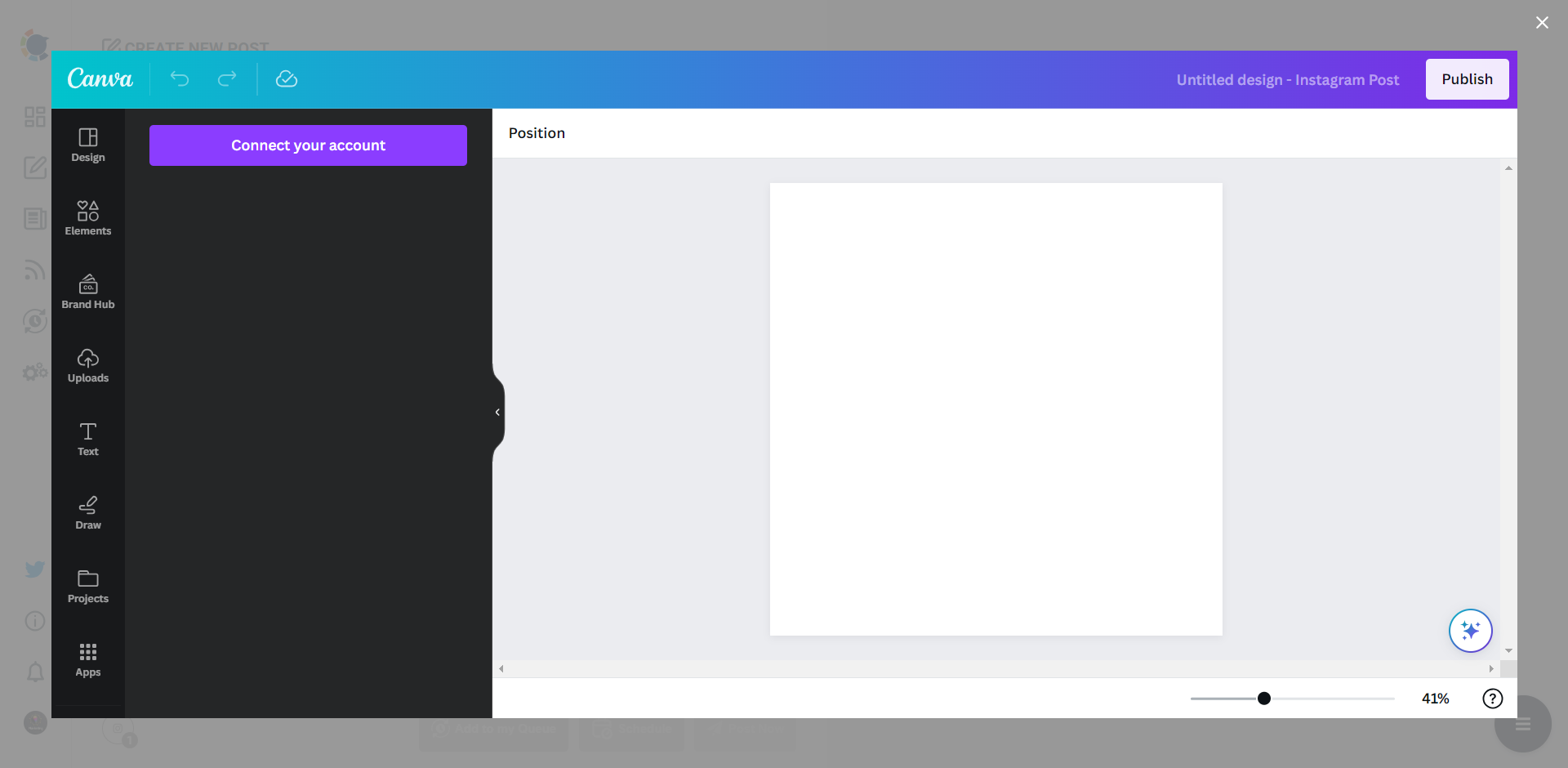
Task: Open the Uploads panel
Action: pyautogui.click(x=88, y=365)
